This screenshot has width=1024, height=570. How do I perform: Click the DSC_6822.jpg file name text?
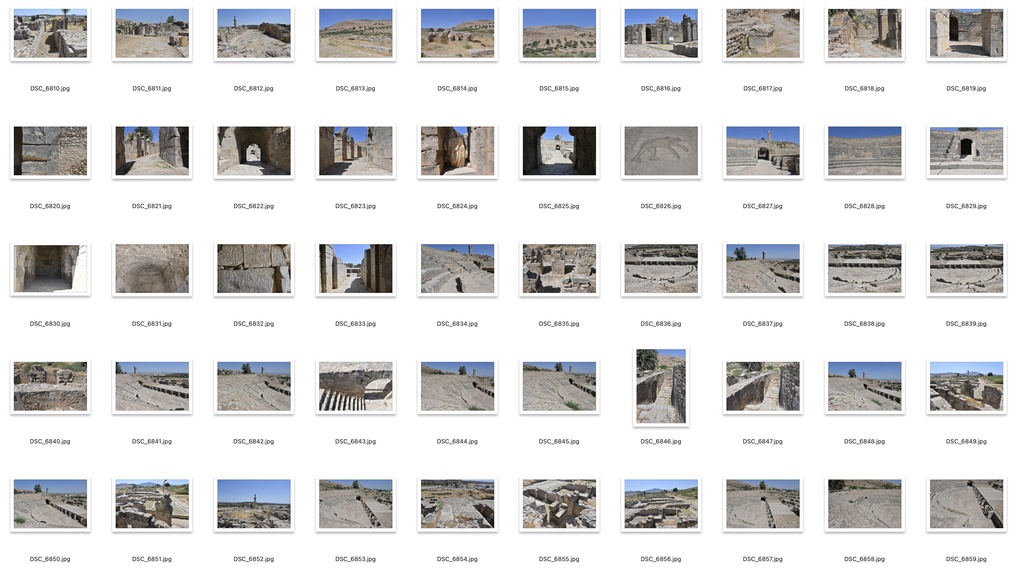coord(254,206)
